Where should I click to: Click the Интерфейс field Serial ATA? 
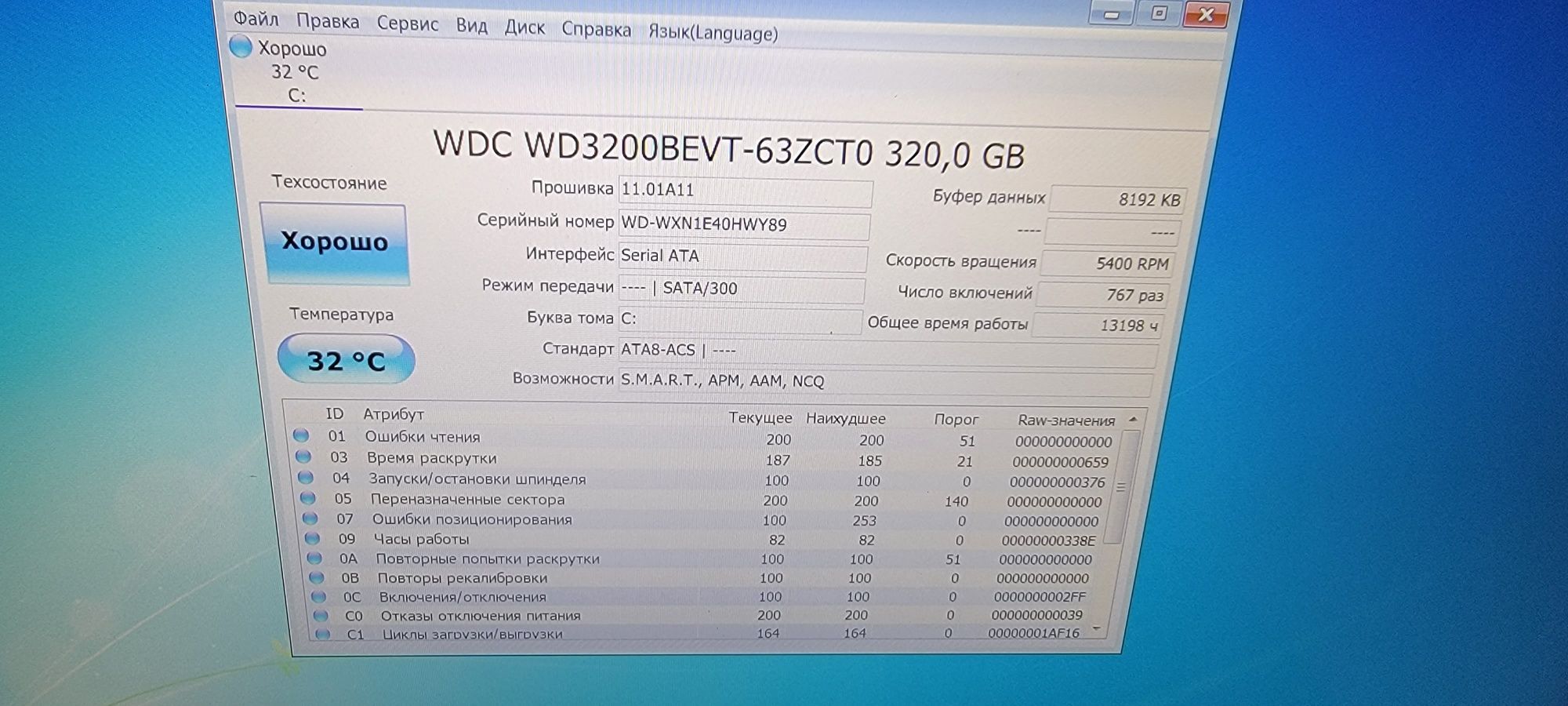[742, 257]
